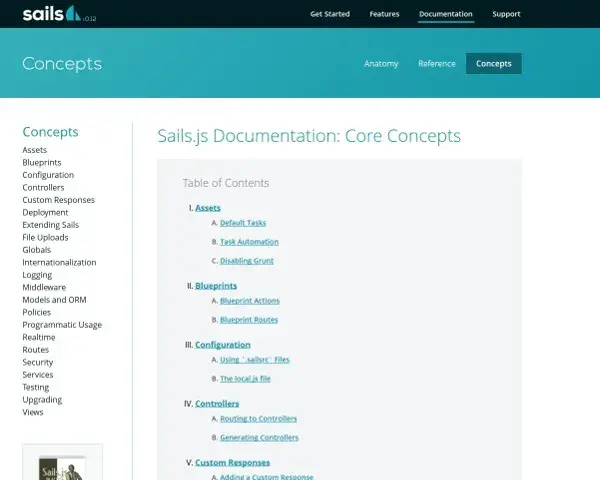600x480 pixels.
Task: Open the Disabling Grunt link
Action: click(x=247, y=261)
